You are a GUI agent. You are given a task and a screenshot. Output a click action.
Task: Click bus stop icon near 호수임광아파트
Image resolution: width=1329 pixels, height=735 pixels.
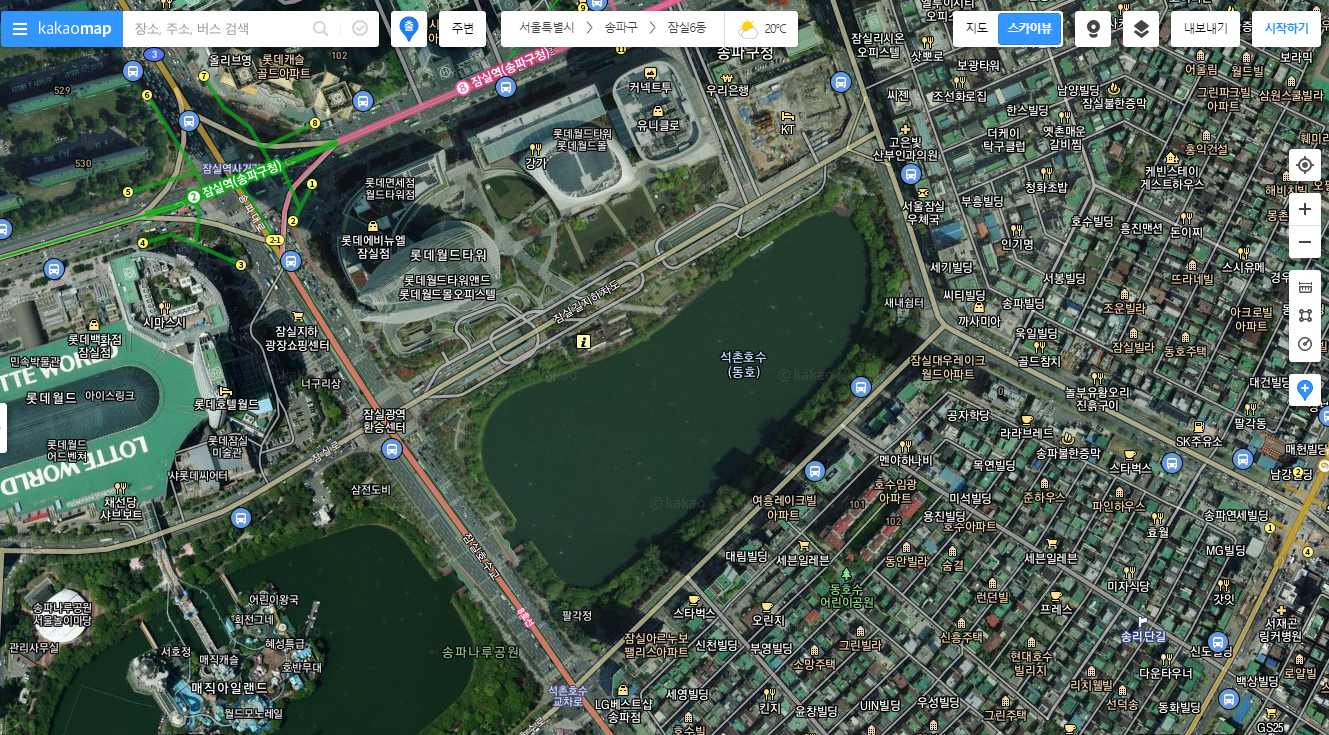[x=815, y=470]
